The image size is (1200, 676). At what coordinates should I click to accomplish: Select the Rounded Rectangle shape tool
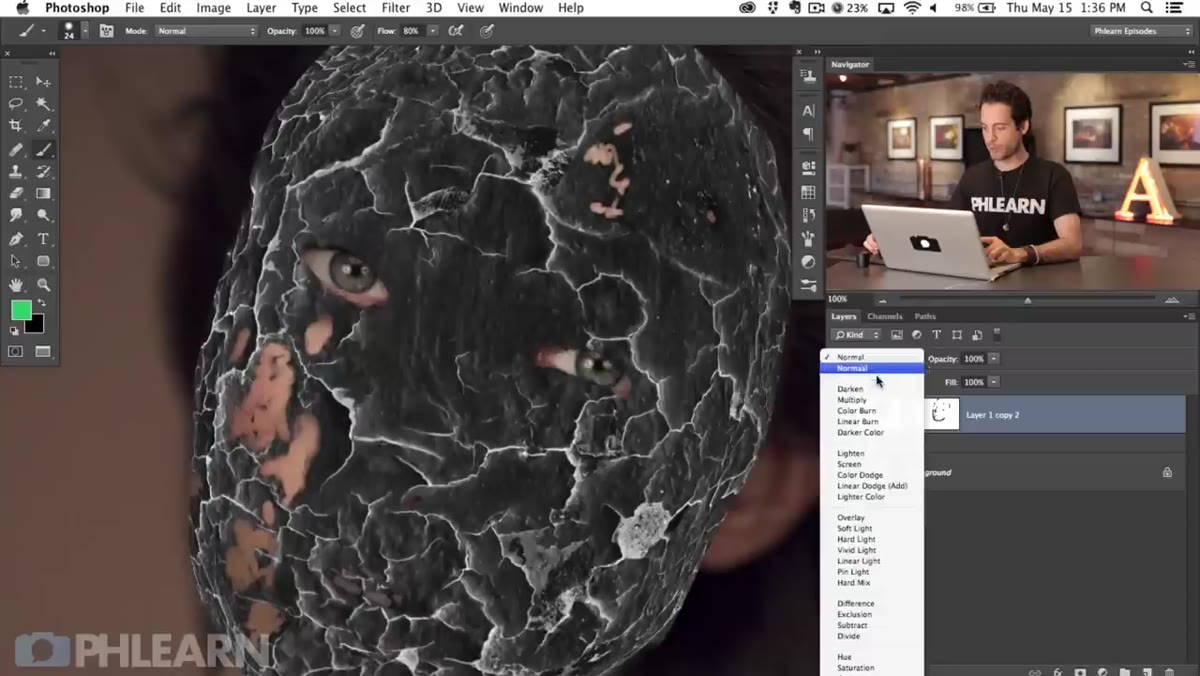tap(43, 261)
